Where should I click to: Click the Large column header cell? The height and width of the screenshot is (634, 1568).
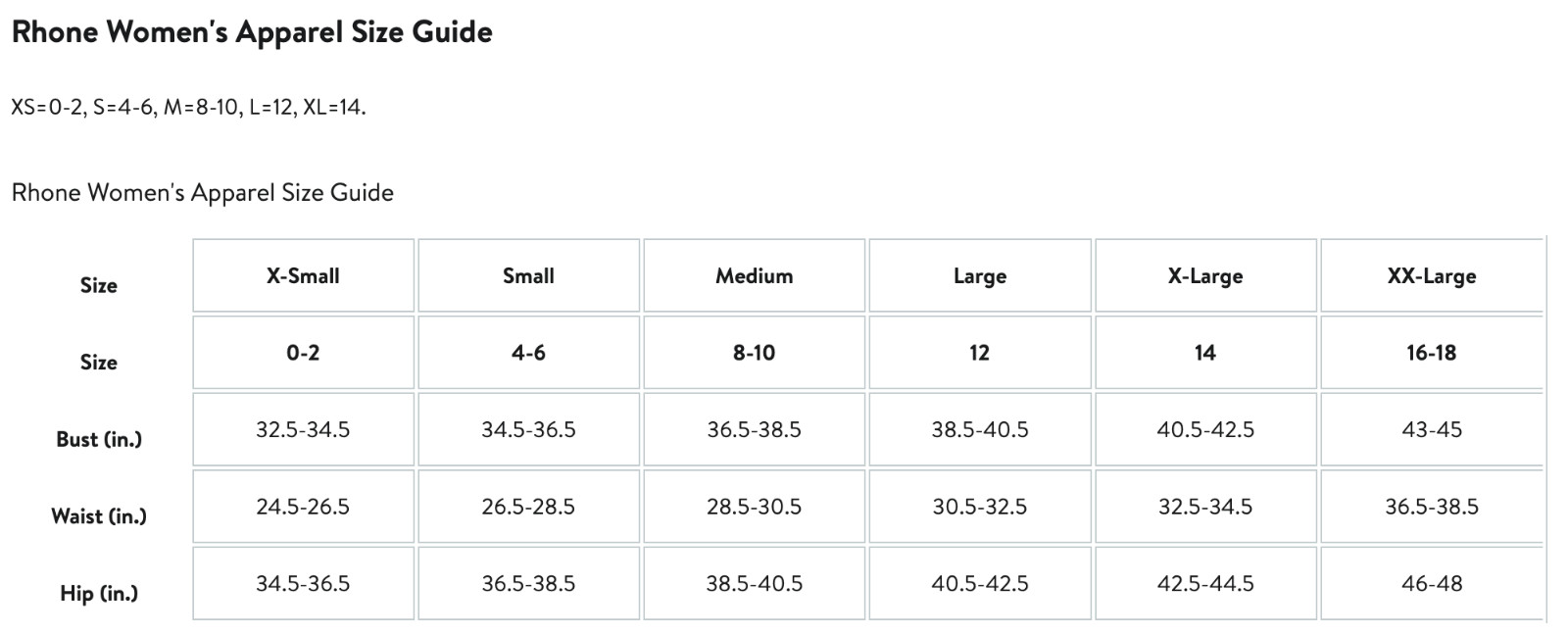tap(979, 276)
